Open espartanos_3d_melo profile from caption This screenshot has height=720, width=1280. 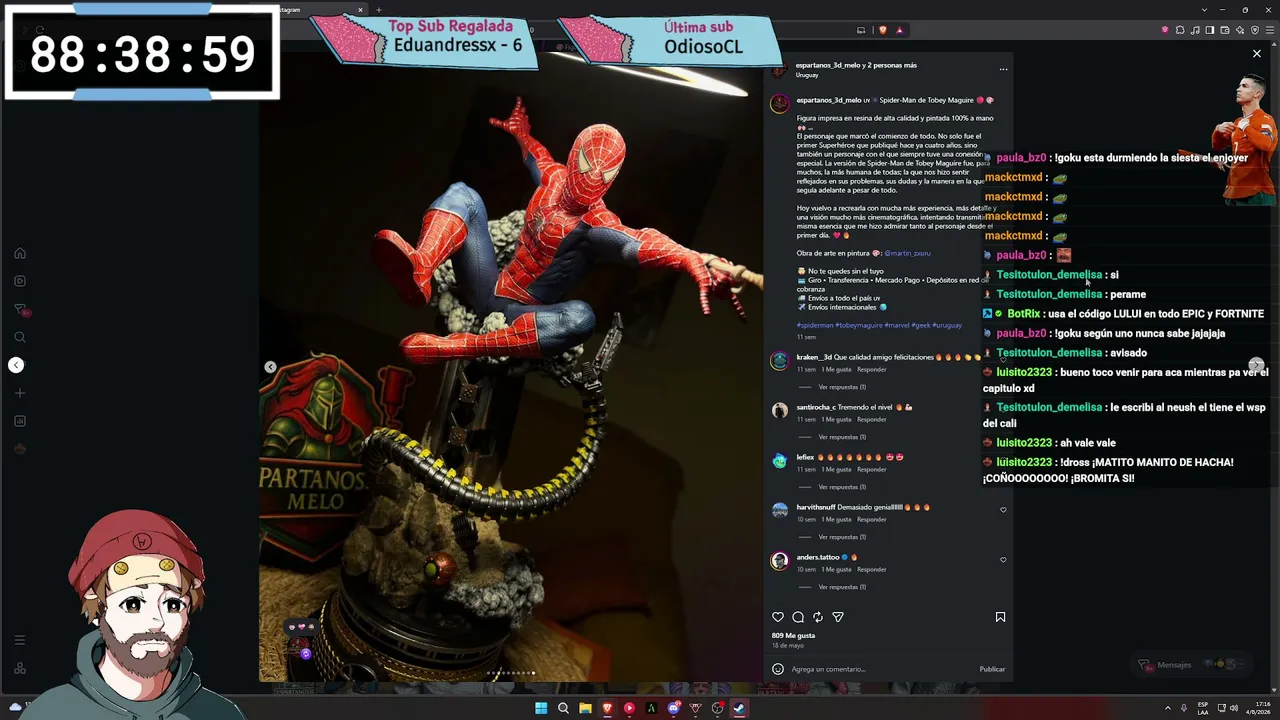[x=829, y=100]
